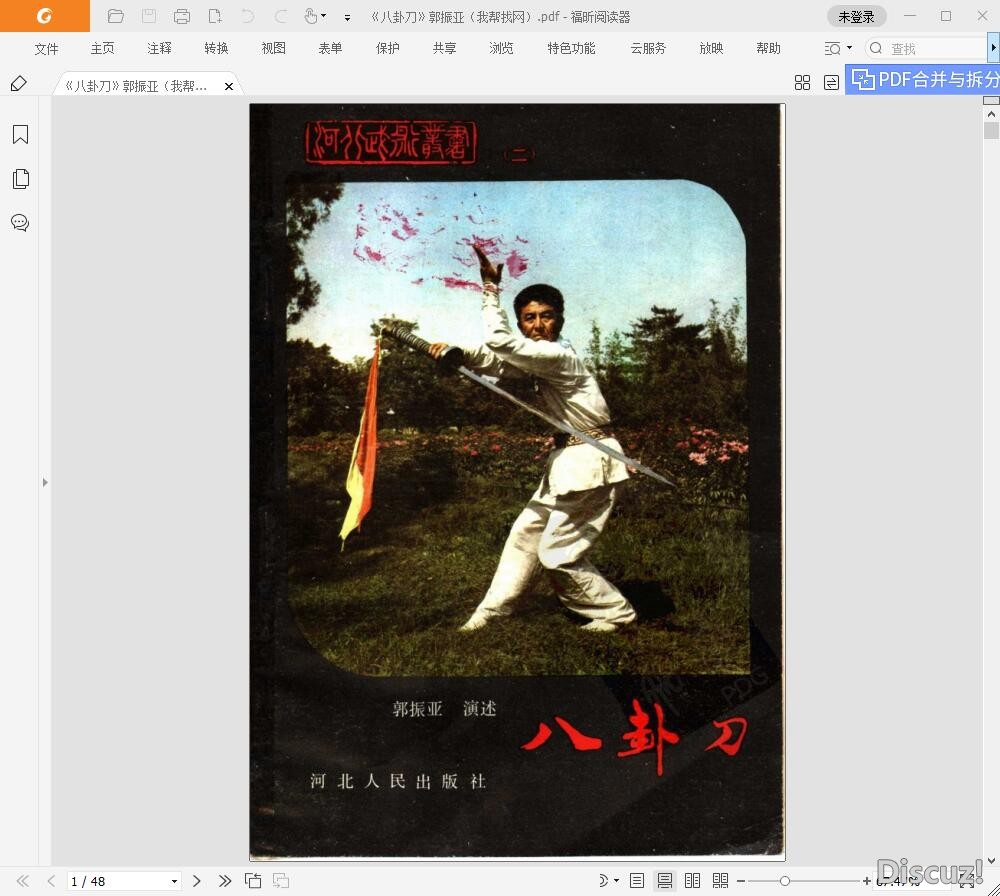Go to the next page arrow
Screen dimensions: 1000x896
tap(196, 881)
